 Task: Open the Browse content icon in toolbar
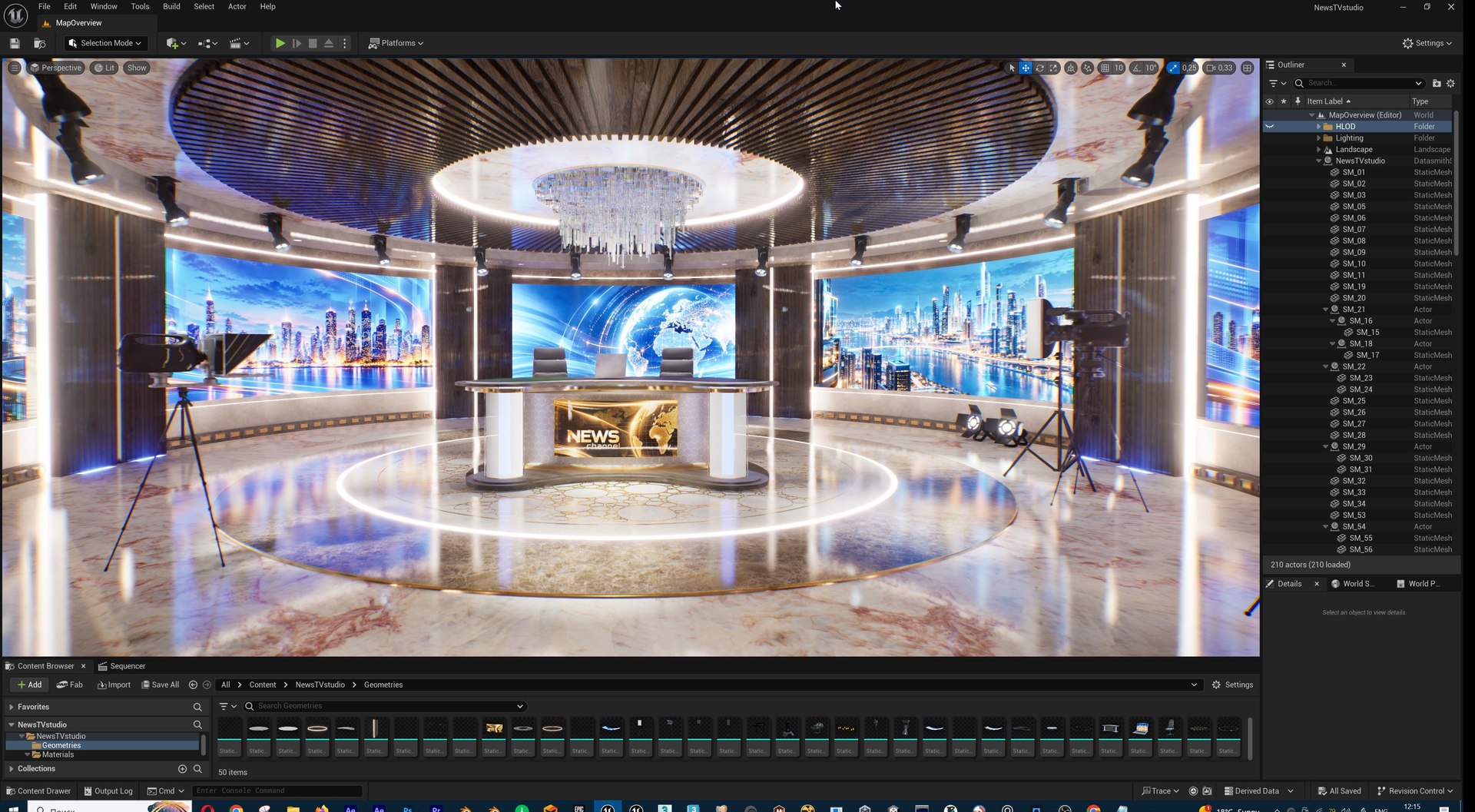(x=40, y=44)
